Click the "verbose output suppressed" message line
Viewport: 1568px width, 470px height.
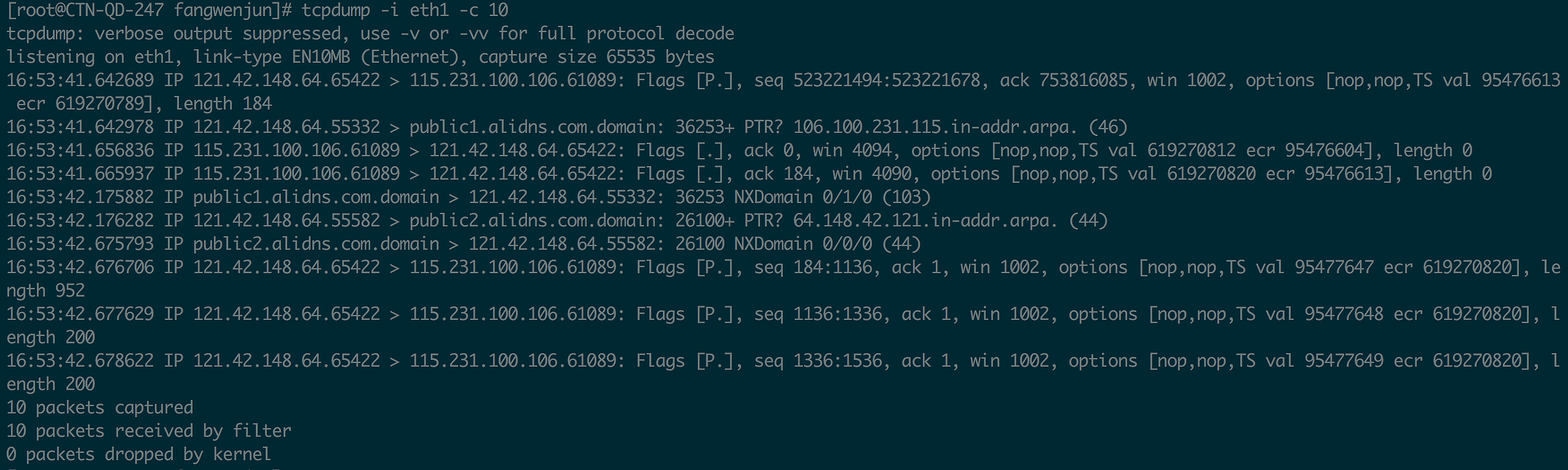(x=370, y=33)
